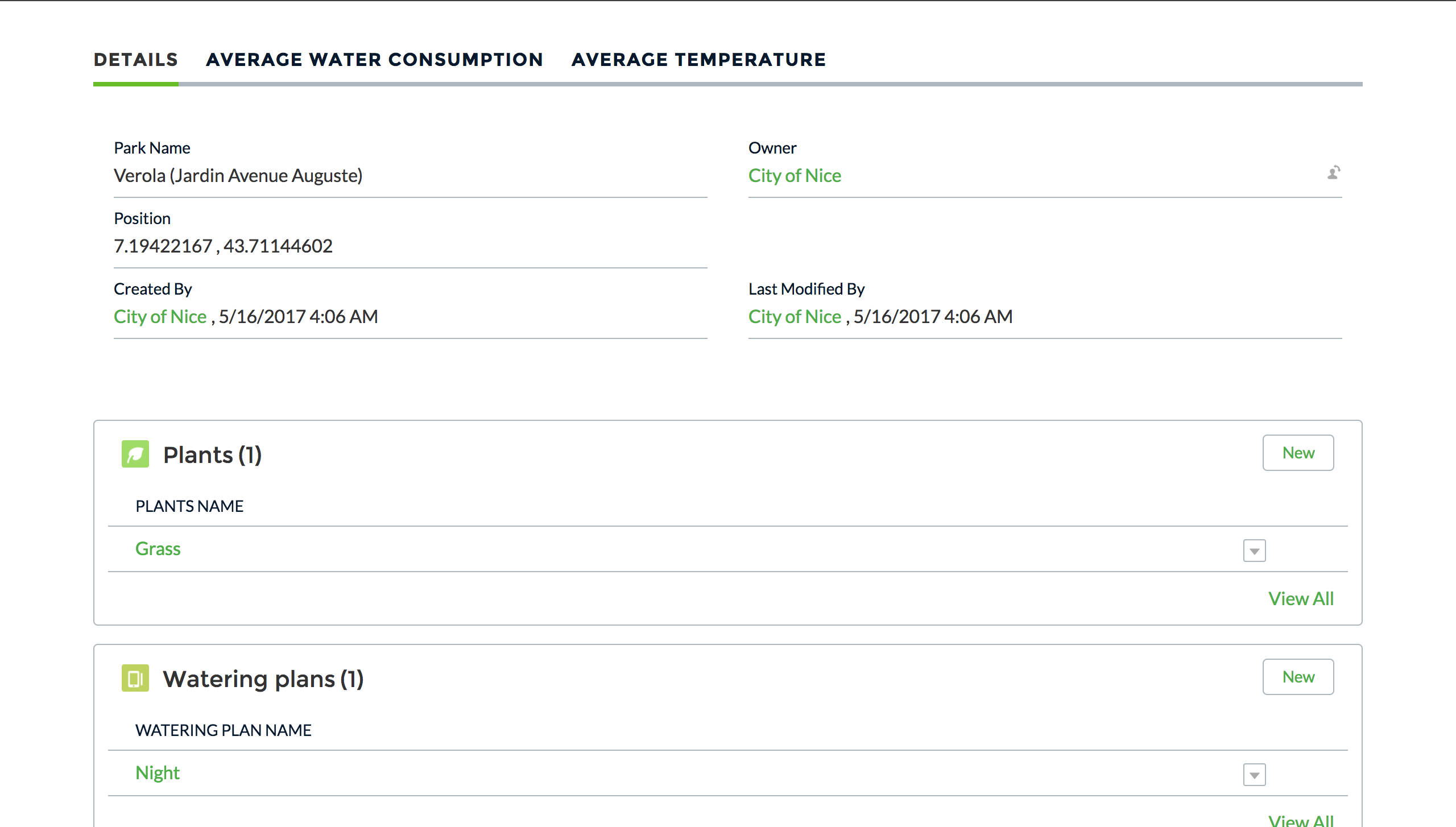
Task: Click the Plants (1) section heading
Action: pos(212,455)
